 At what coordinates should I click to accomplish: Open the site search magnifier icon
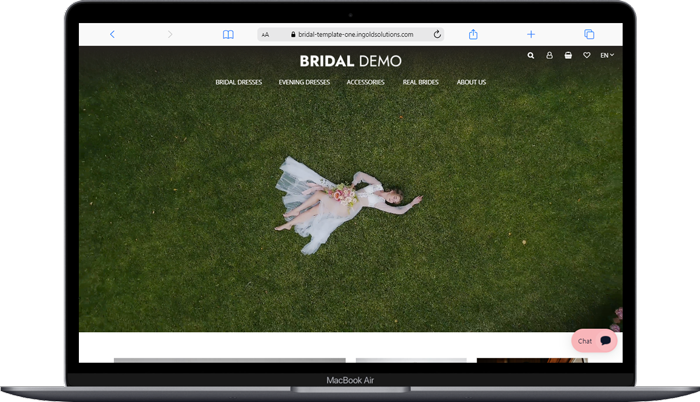click(x=530, y=55)
